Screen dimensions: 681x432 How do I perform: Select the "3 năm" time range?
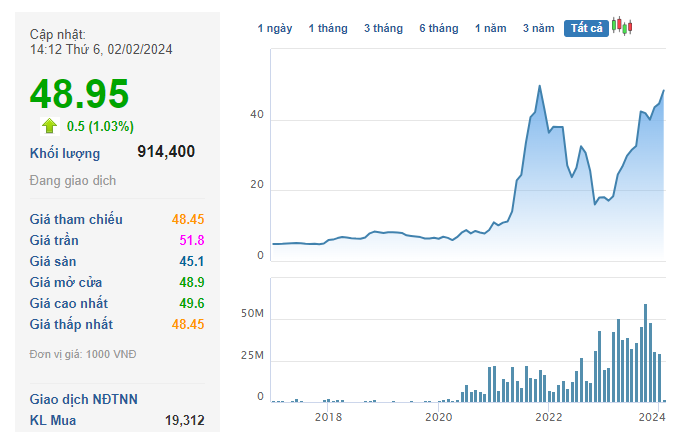pyautogui.click(x=538, y=29)
